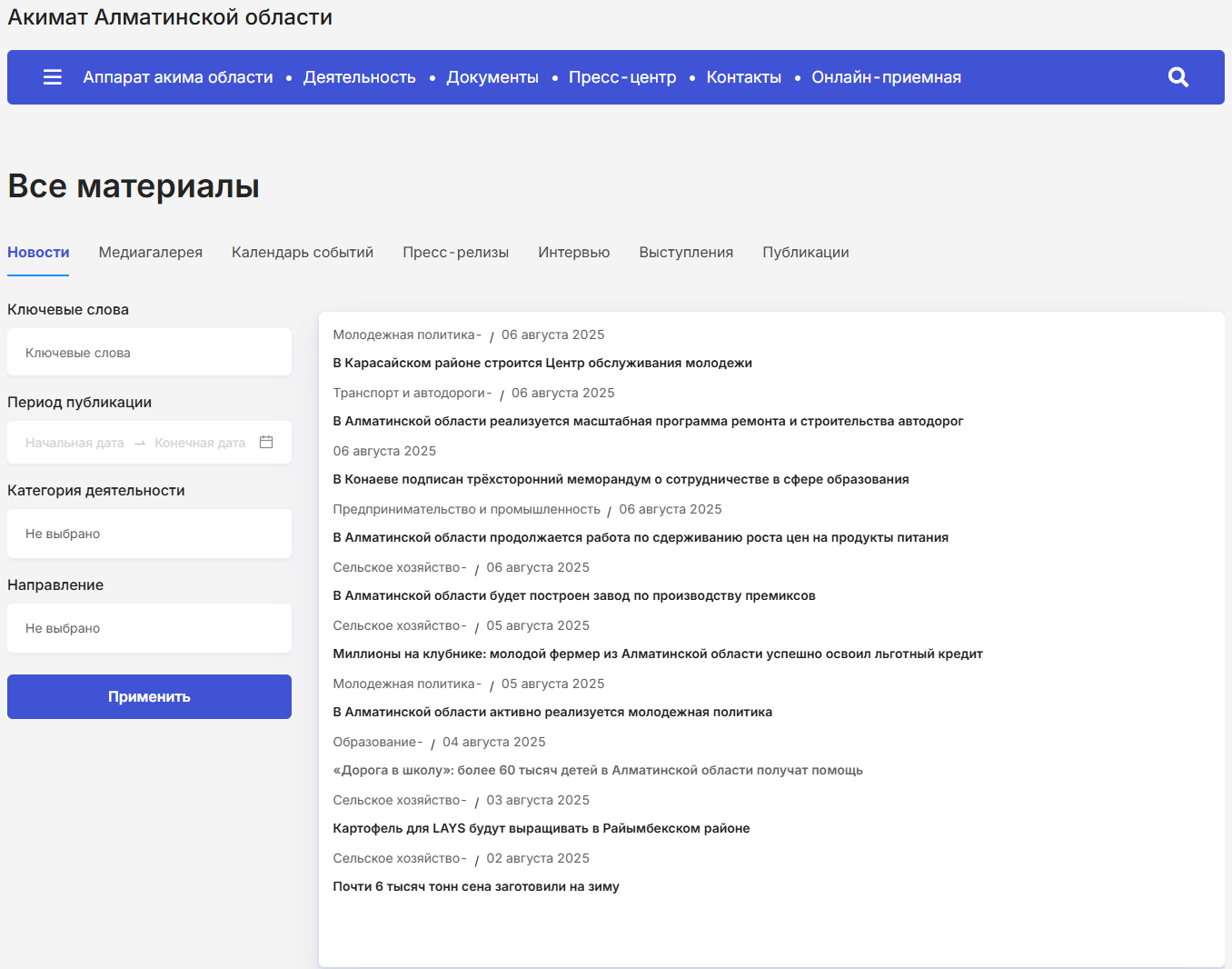Image resolution: width=1232 pixels, height=969 pixels.
Task: Go to Контакты in navigation bar
Action: point(744,77)
